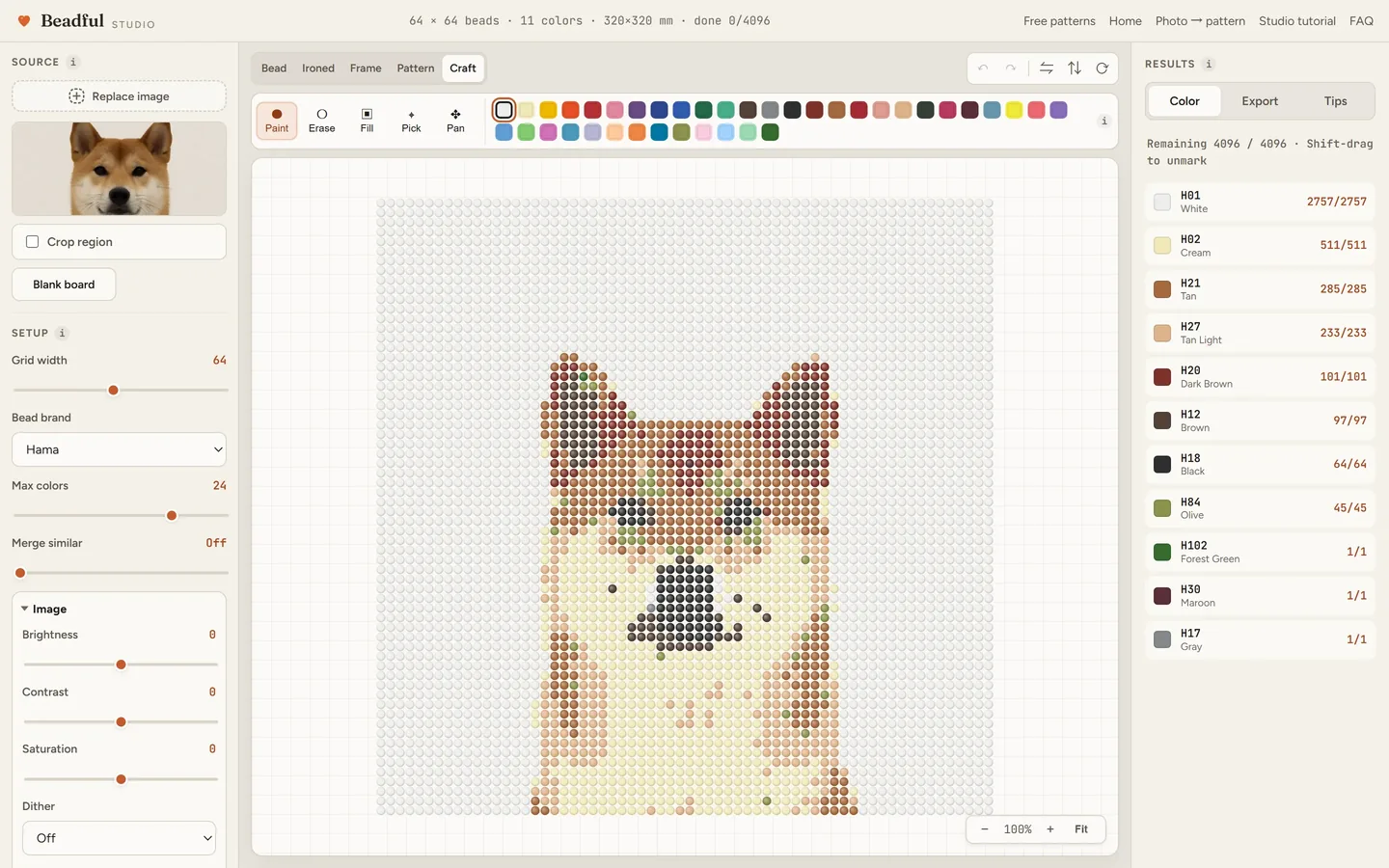
Task: Click the rotate pattern icon
Action: click(x=1103, y=68)
